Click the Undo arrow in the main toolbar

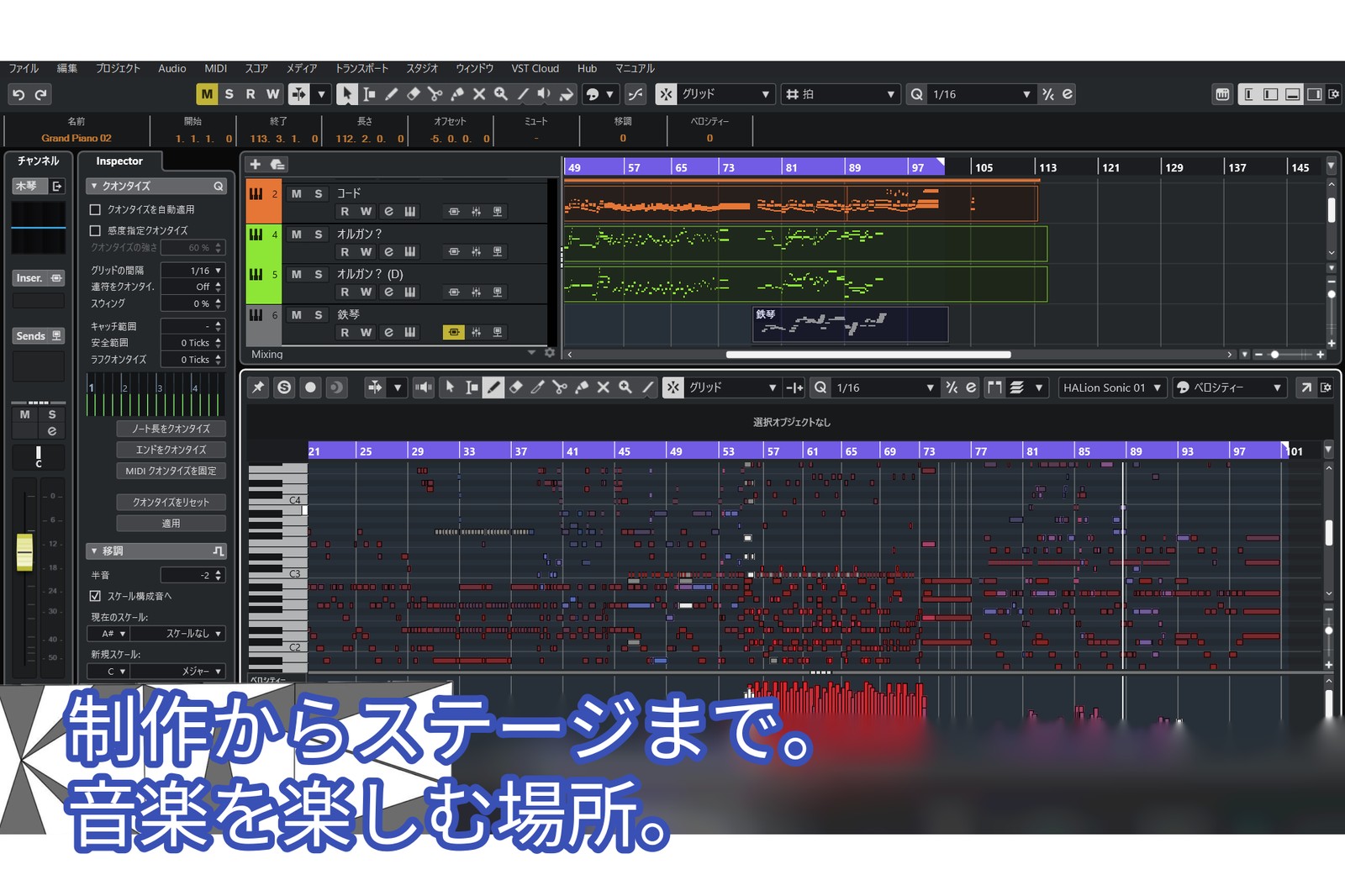pos(18,94)
